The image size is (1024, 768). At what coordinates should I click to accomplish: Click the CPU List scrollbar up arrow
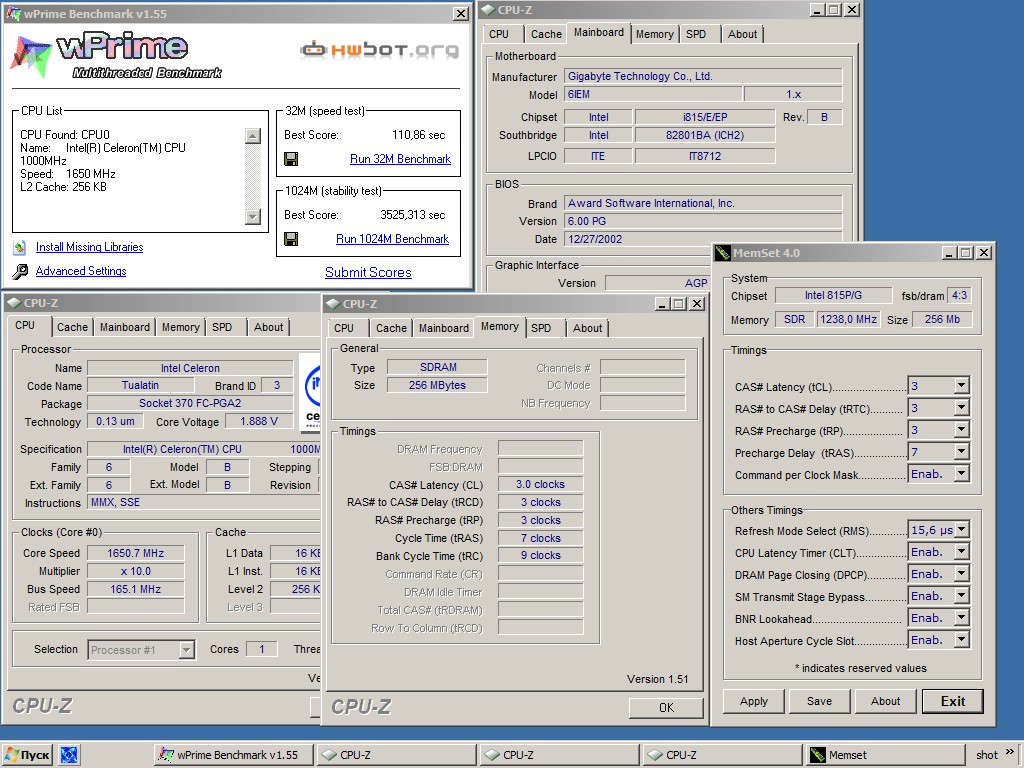[253, 136]
